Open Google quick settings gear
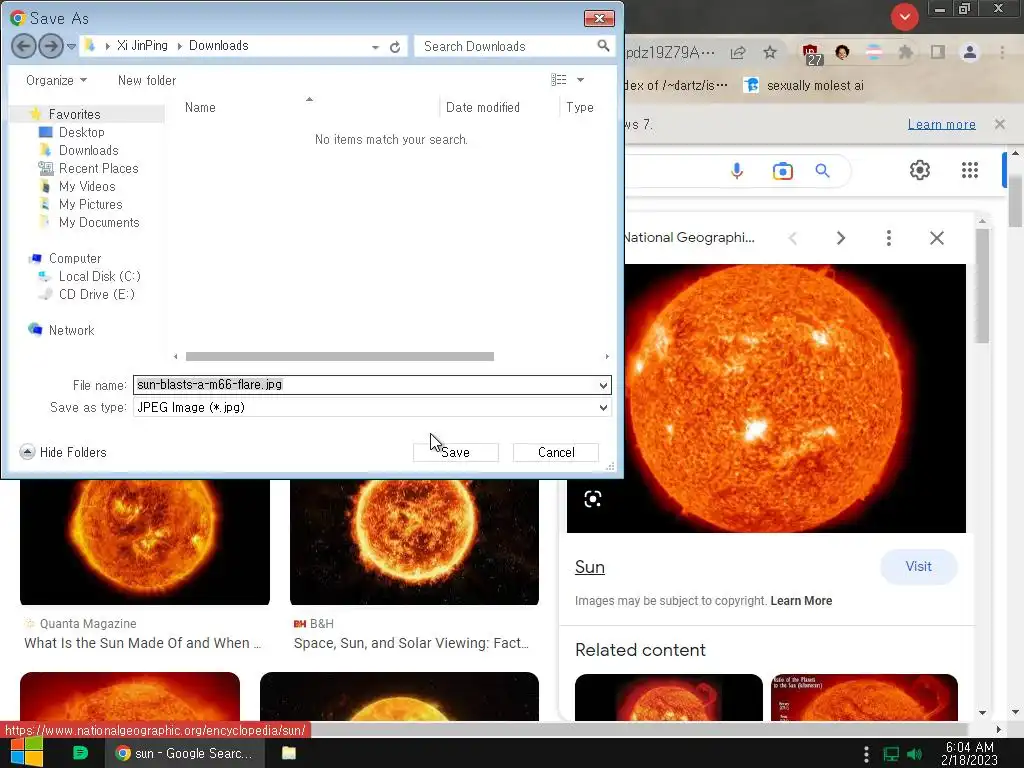This screenshot has height=768, width=1024. coord(920,170)
